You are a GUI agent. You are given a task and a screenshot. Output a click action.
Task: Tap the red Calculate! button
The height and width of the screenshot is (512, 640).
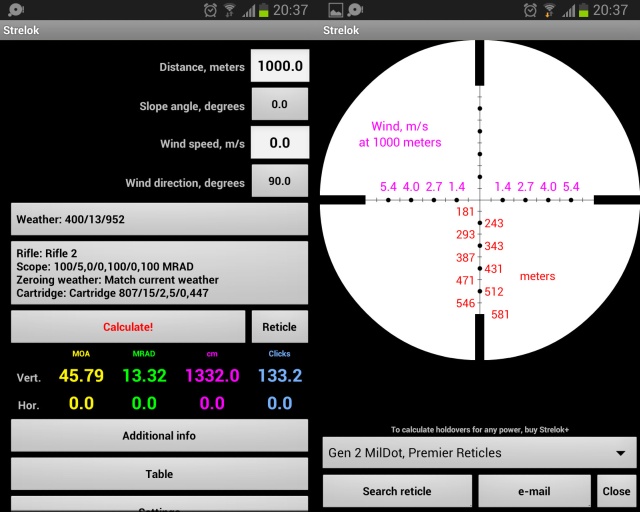coord(128,327)
